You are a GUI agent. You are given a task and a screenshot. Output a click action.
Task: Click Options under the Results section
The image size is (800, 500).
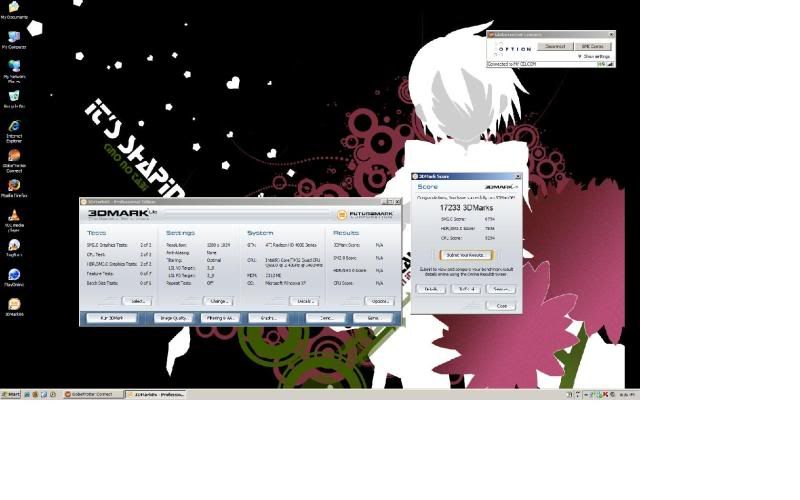point(380,301)
